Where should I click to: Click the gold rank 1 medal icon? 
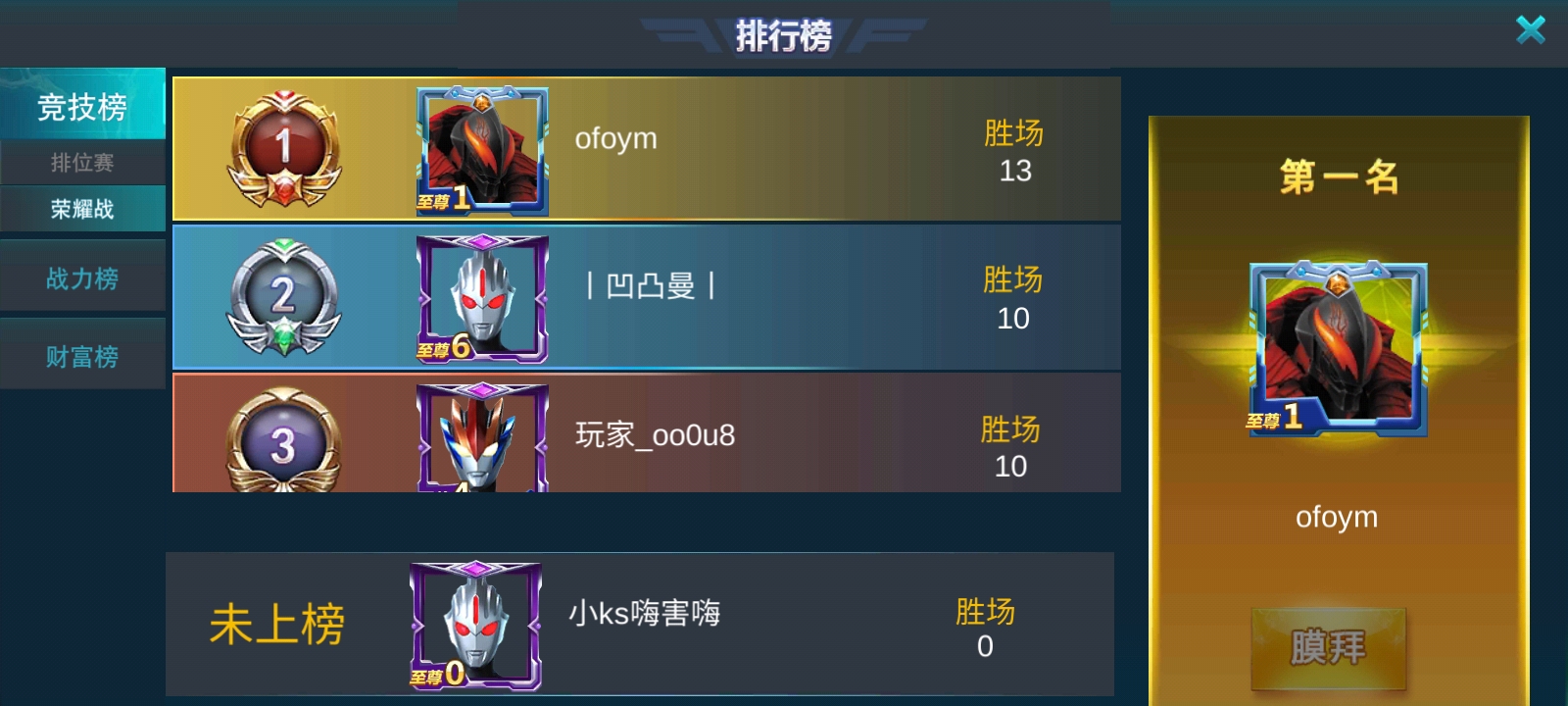coord(284,149)
